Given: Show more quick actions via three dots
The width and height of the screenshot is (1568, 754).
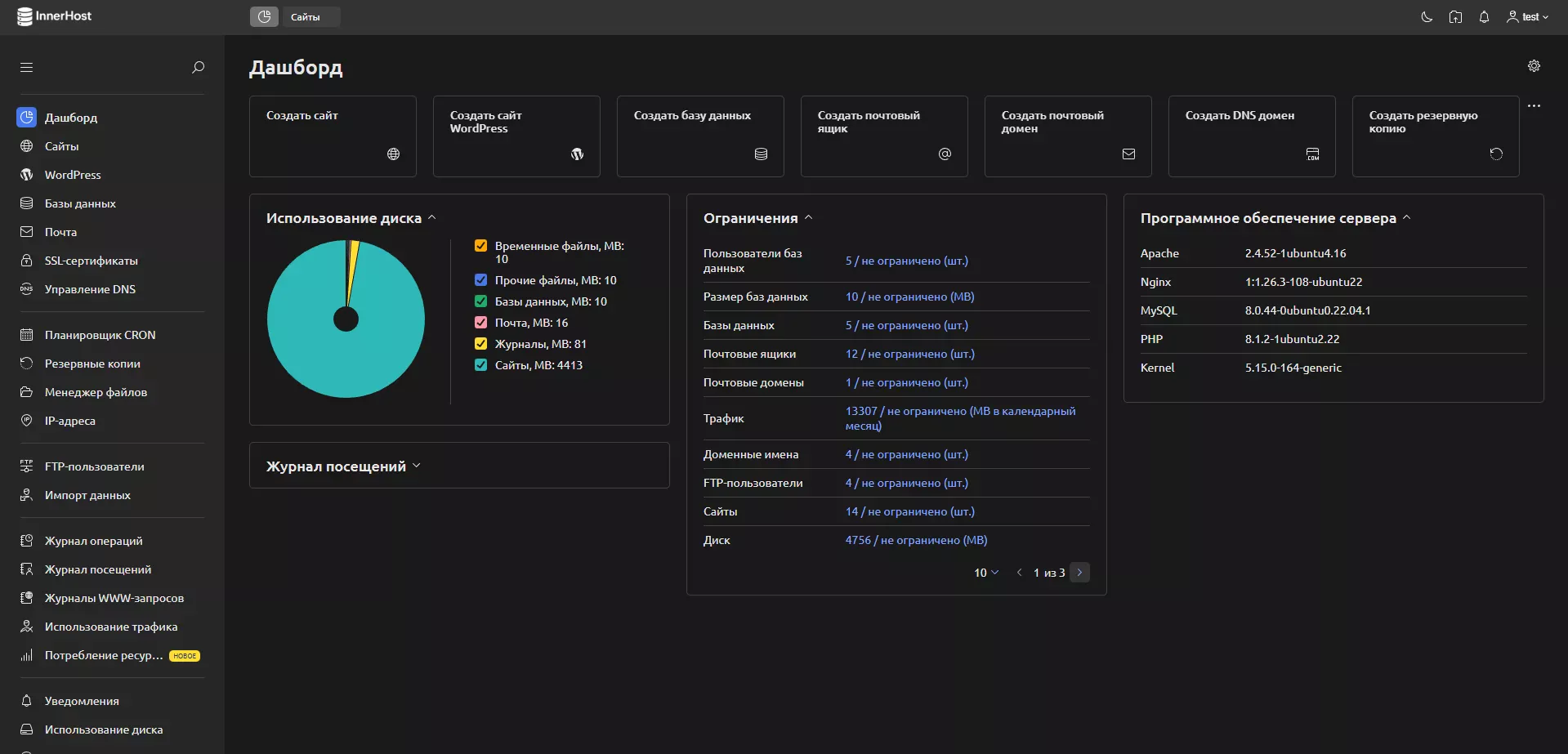Looking at the screenshot, I should 1534,105.
